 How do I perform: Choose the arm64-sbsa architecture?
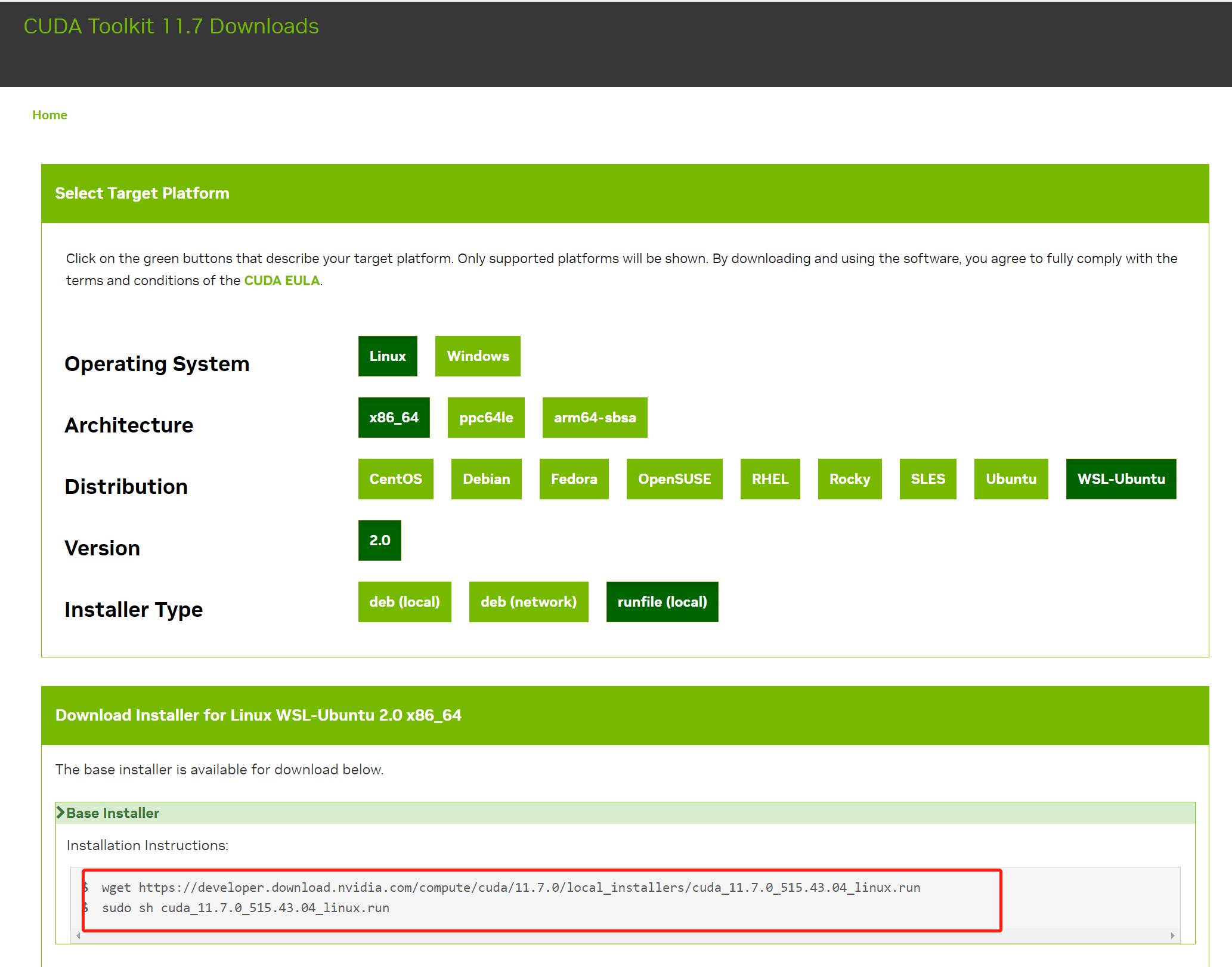[x=594, y=418]
